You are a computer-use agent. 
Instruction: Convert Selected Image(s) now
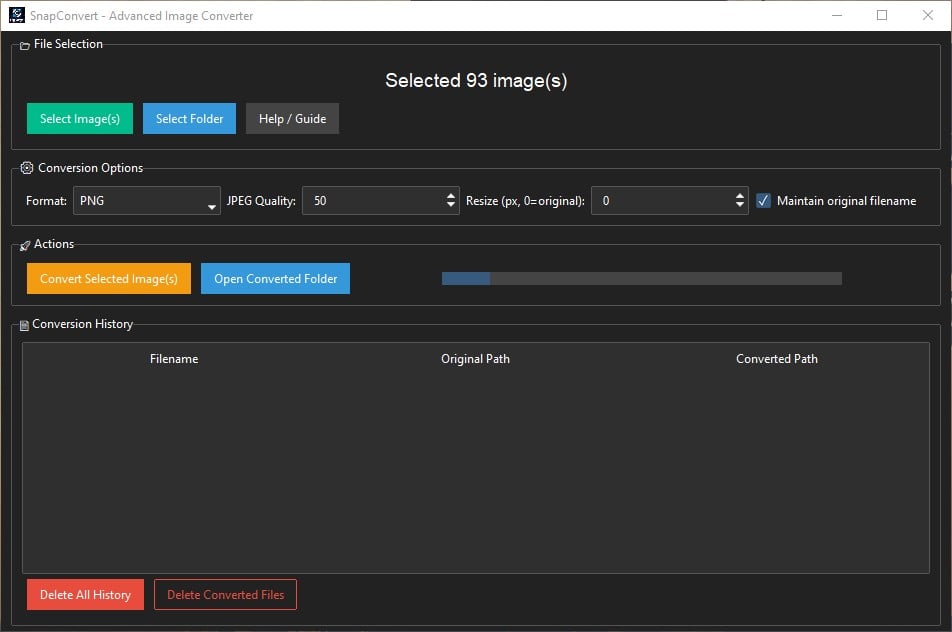coord(108,278)
